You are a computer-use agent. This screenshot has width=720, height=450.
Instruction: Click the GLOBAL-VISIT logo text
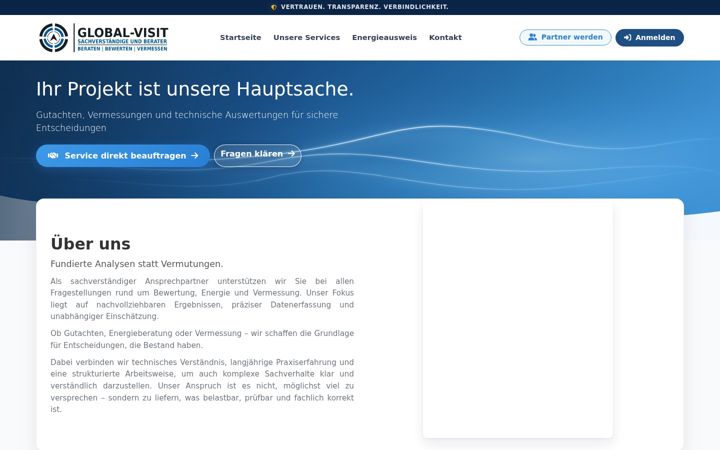coord(123,33)
